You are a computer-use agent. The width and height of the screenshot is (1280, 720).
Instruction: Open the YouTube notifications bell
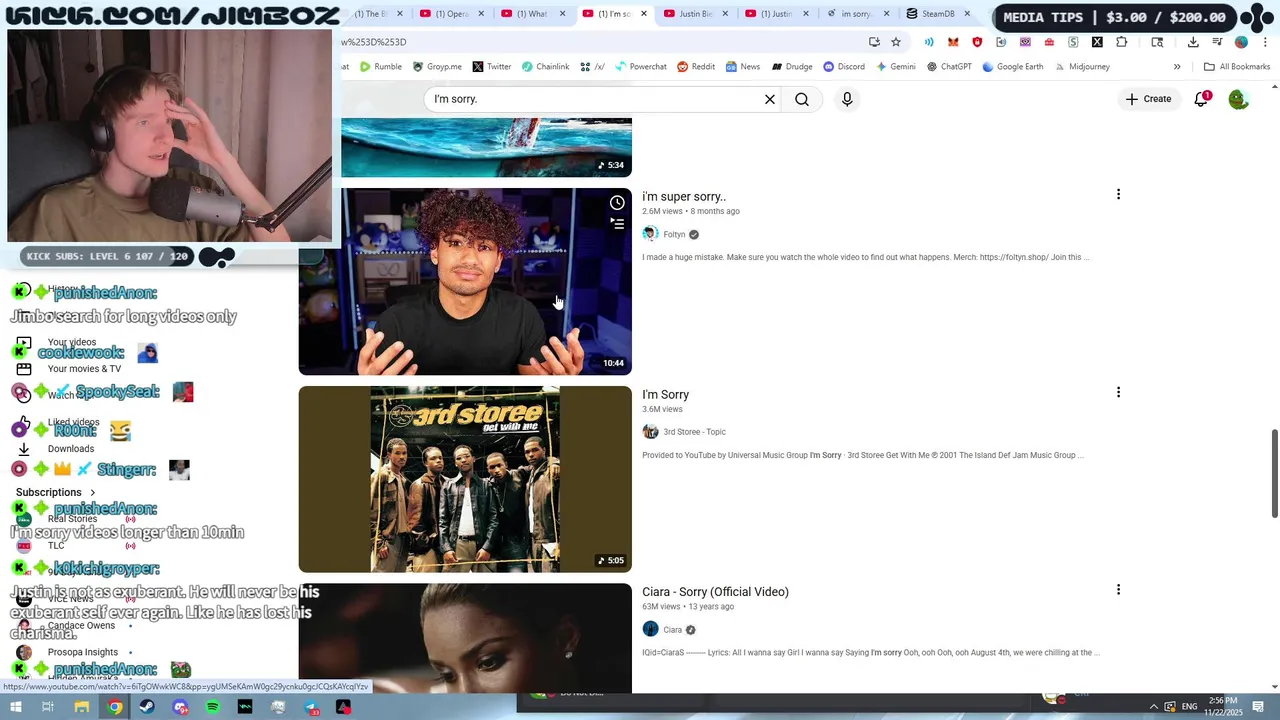(x=1201, y=99)
